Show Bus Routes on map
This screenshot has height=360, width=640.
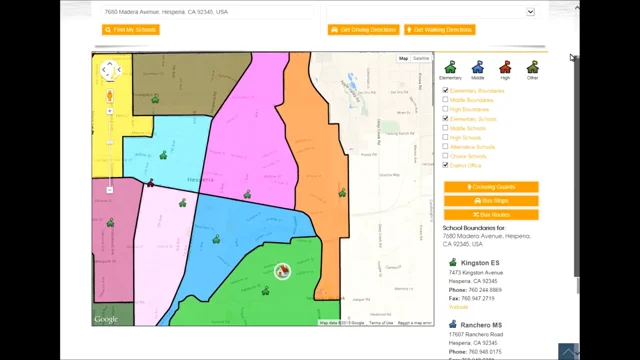click(491, 215)
